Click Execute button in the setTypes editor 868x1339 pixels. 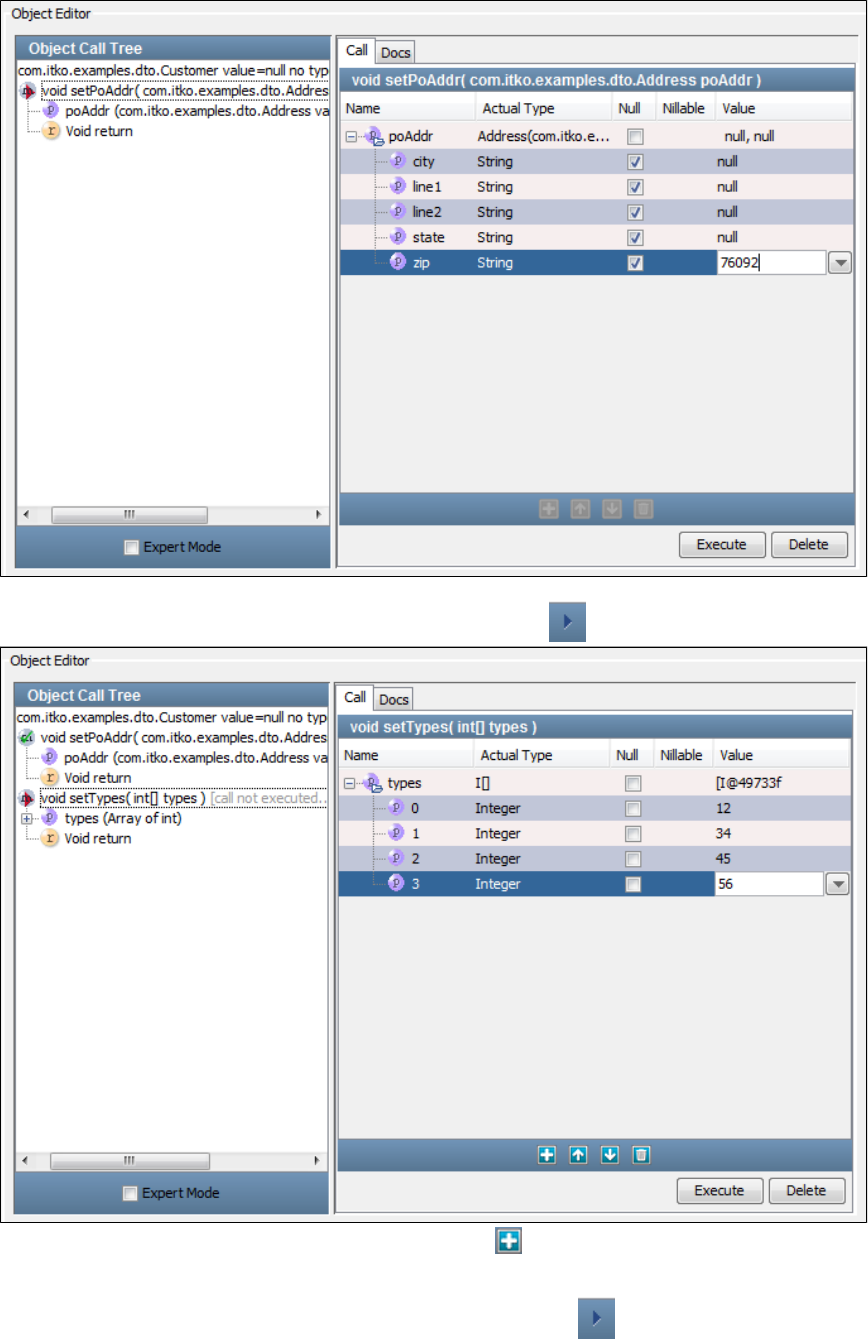[720, 1191]
